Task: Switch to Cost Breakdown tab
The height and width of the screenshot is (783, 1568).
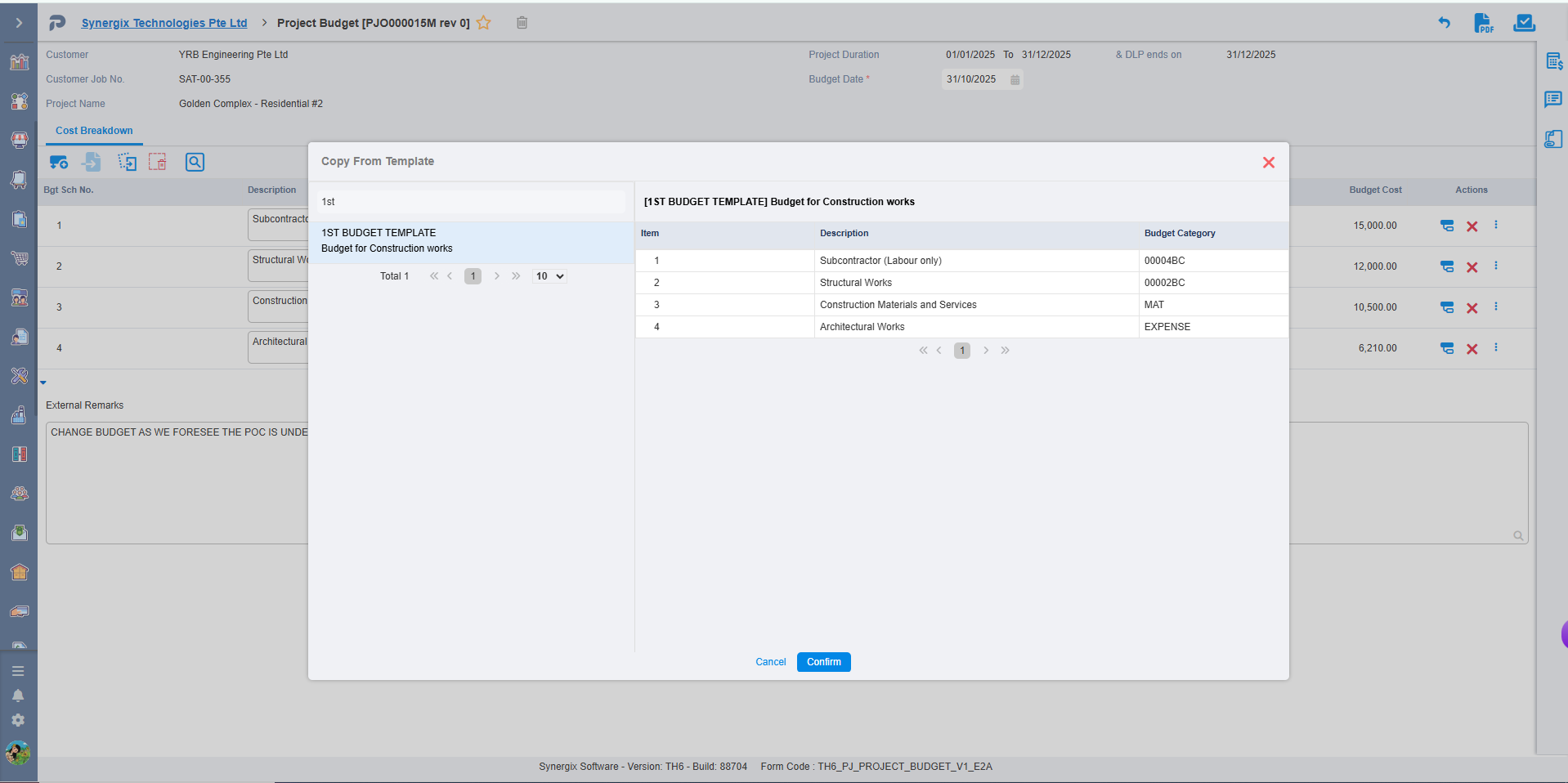Action: point(94,131)
